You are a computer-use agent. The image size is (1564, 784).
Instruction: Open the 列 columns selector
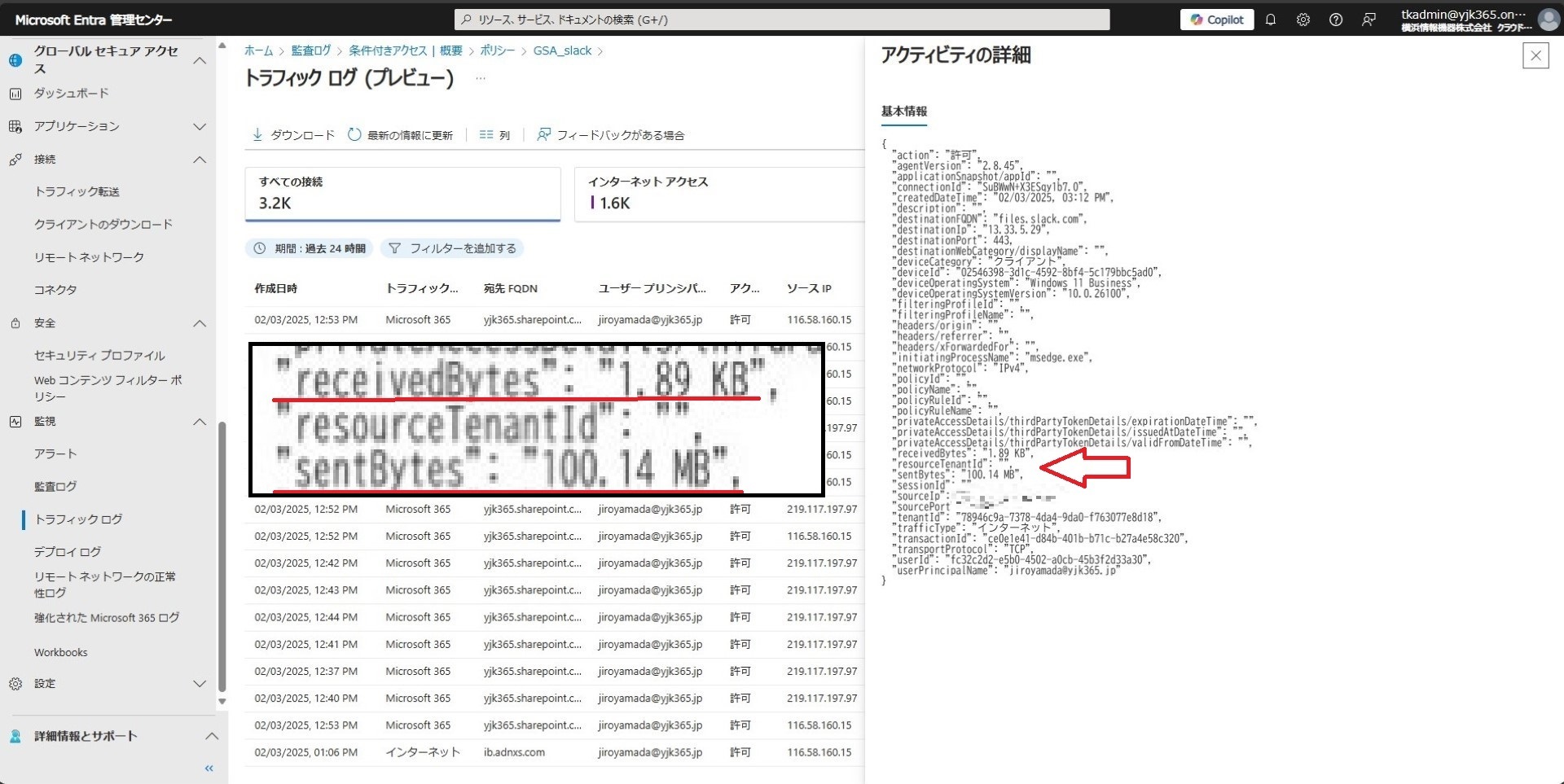click(494, 135)
